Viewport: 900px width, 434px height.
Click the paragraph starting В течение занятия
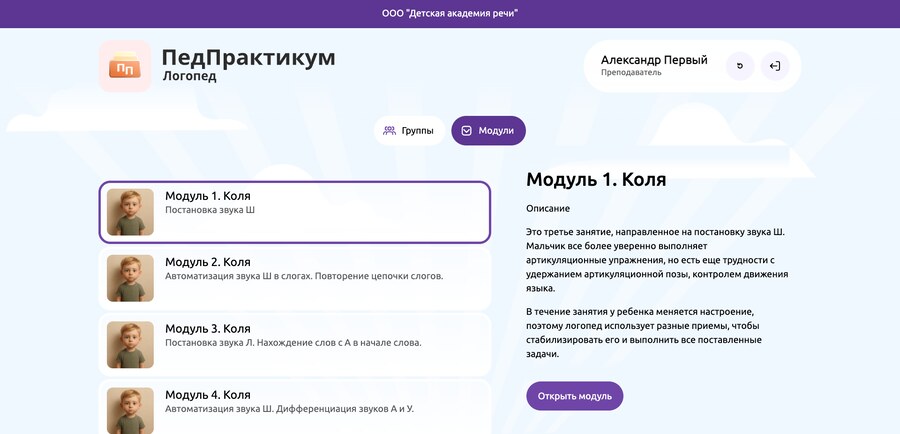coord(644,334)
